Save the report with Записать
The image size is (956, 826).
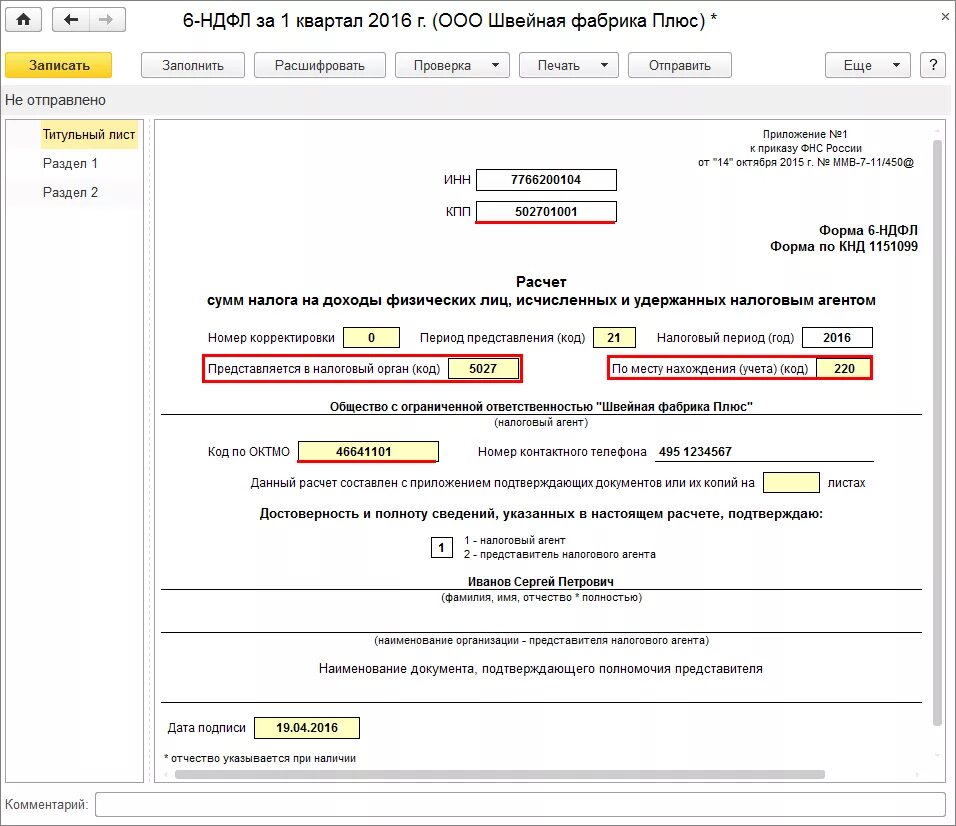pos(59,65)
